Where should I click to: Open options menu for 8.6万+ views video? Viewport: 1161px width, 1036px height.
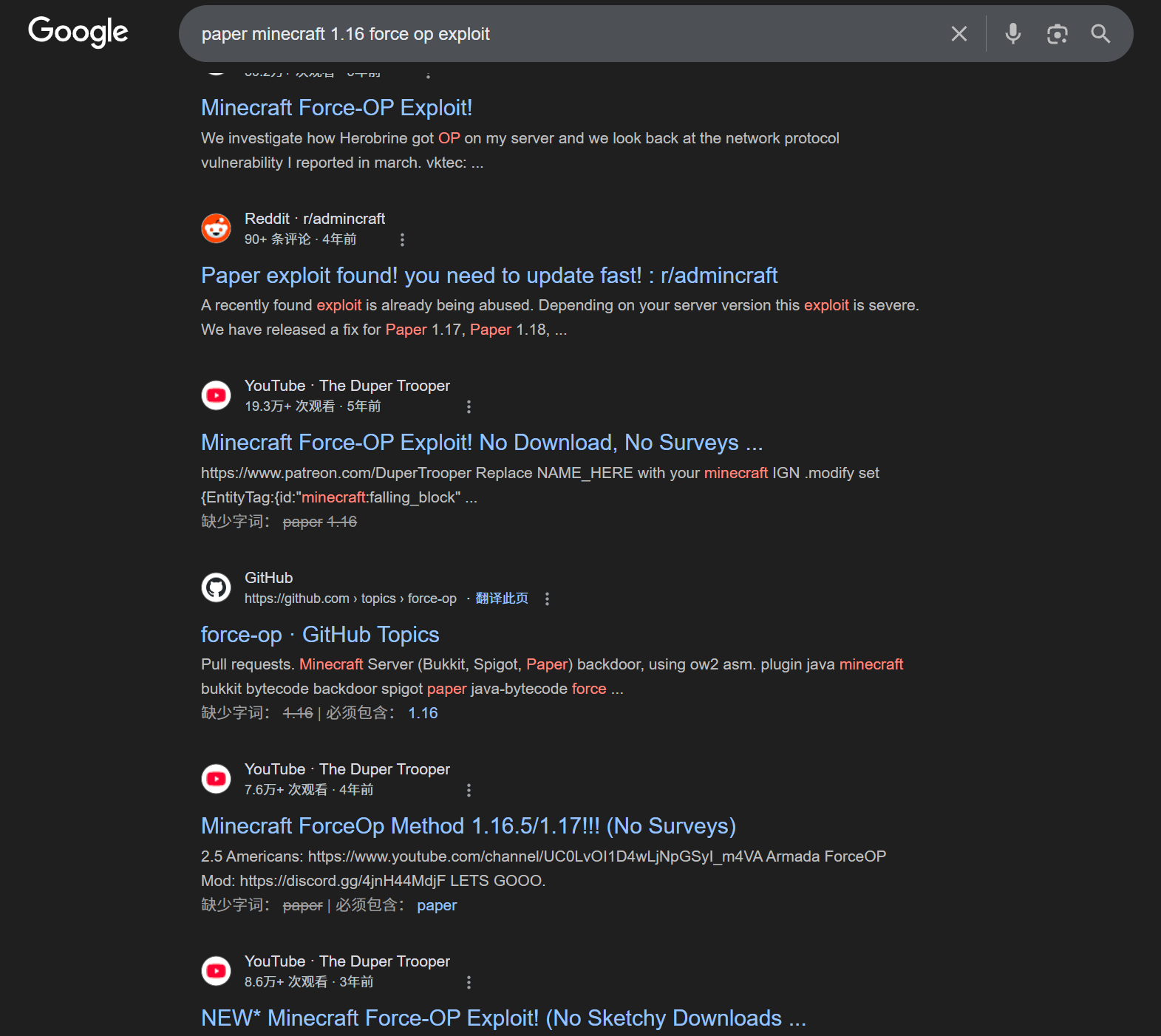tap(469, 982)
